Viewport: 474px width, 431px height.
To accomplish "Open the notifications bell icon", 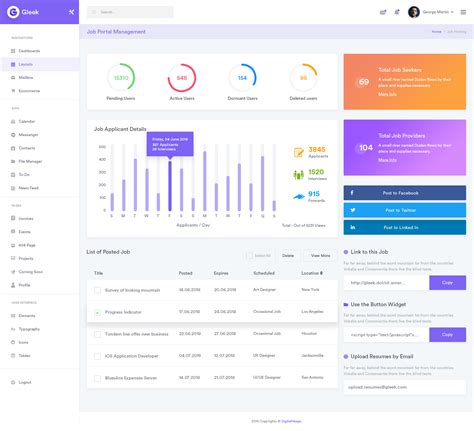I will pos(397,12).
